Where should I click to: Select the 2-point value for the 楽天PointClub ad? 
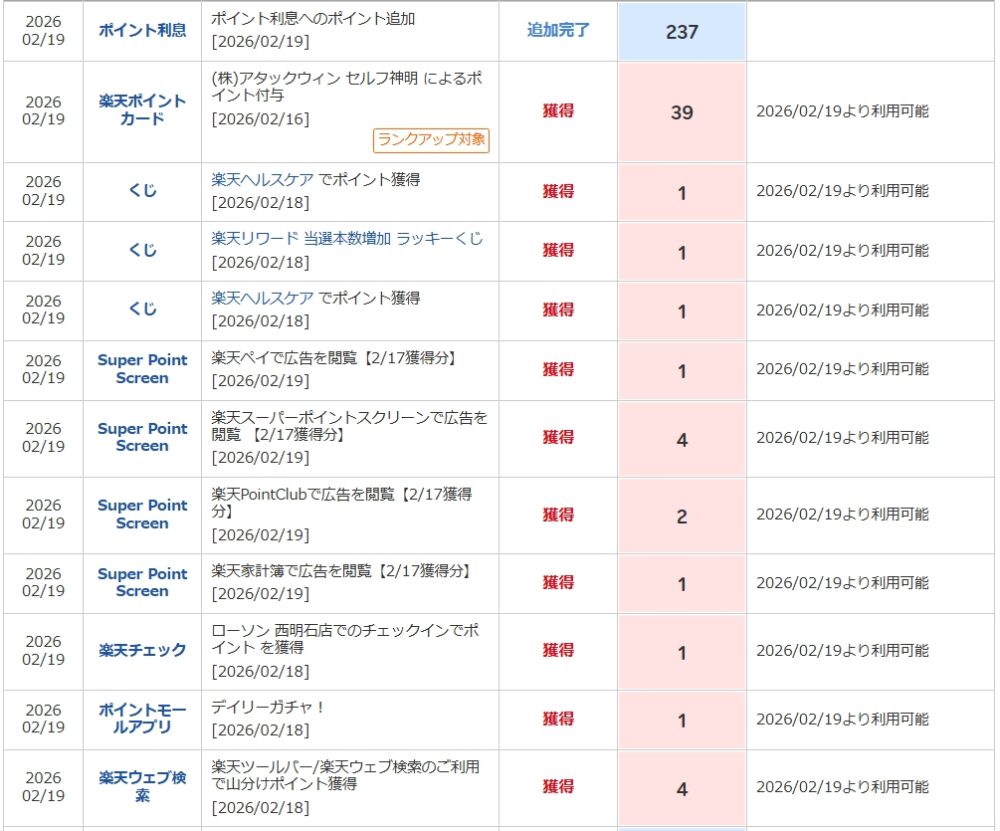682,516
